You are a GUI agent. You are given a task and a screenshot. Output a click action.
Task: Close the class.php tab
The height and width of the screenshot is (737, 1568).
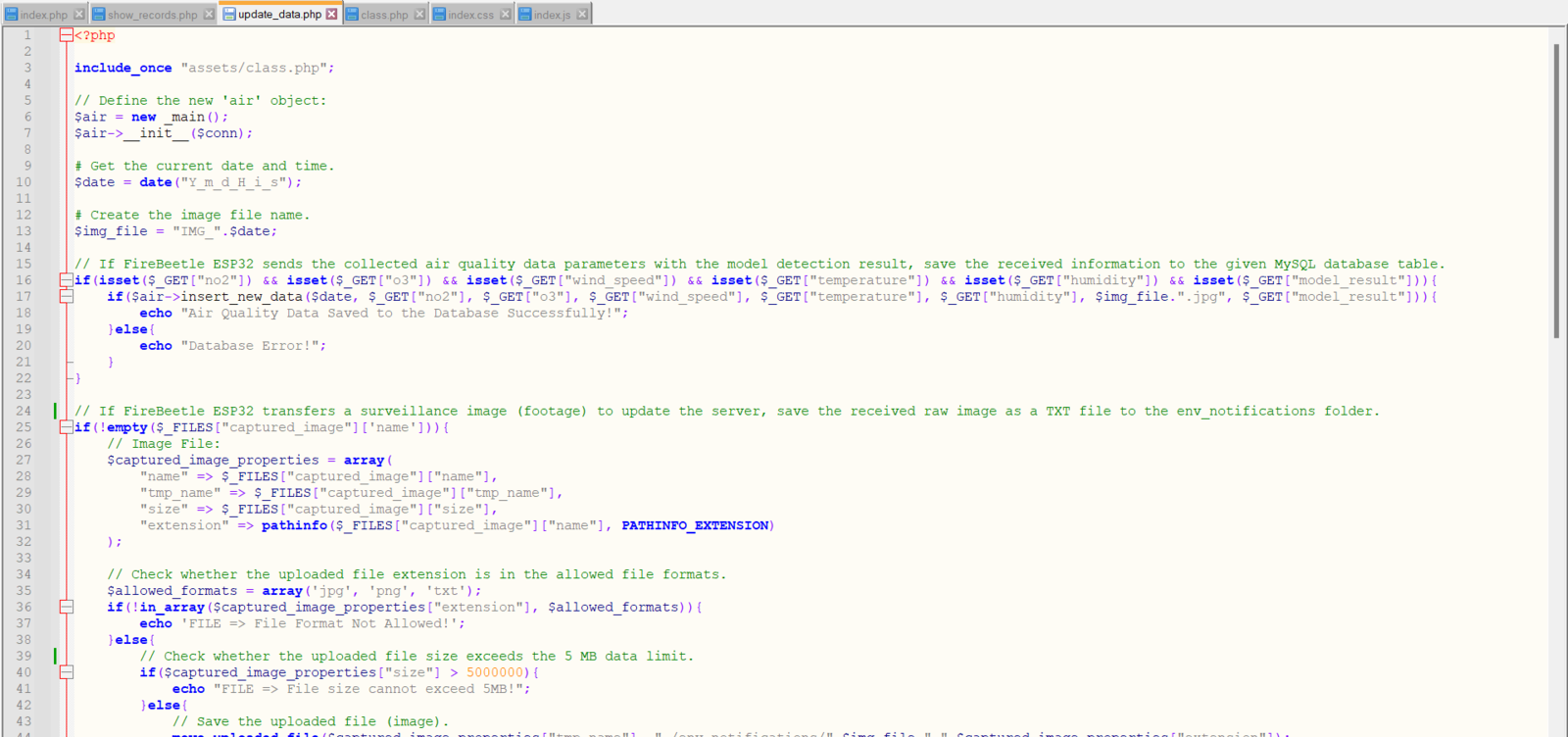pyautogui.click(x=420, y=15)
